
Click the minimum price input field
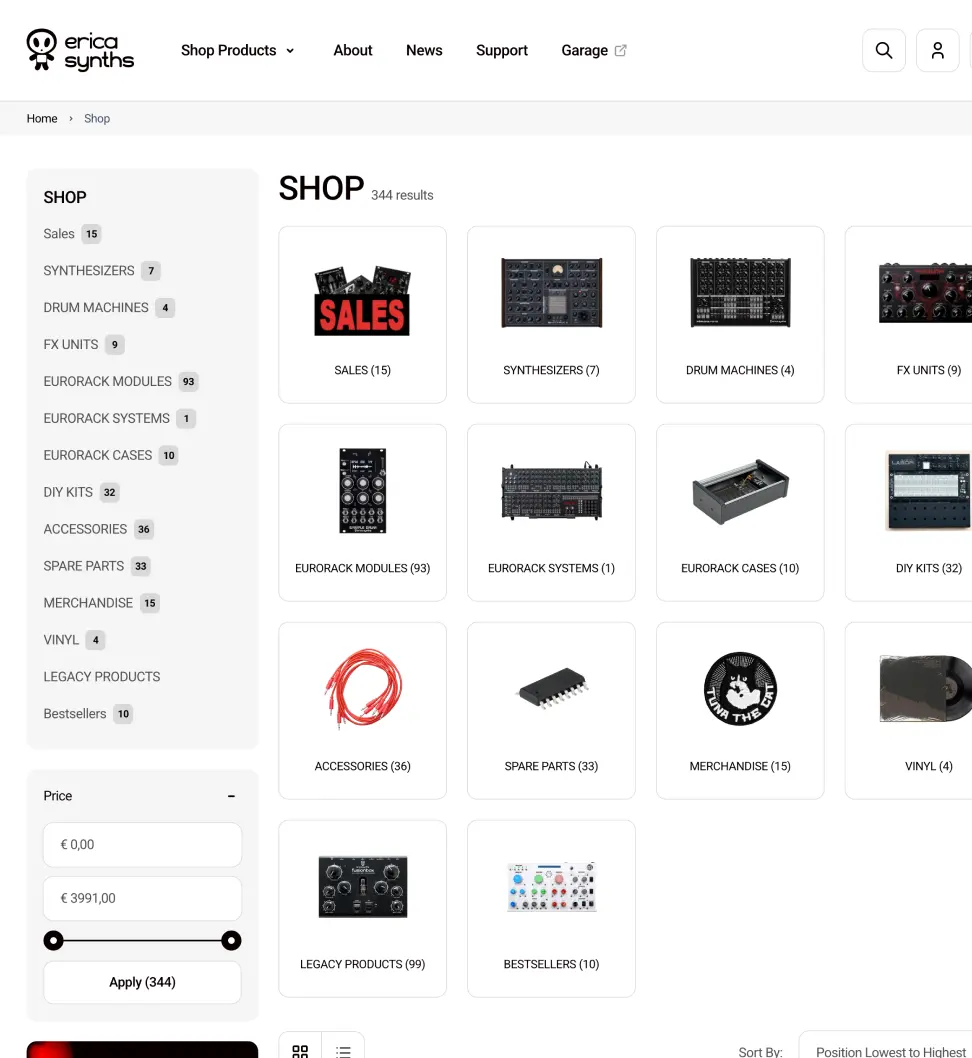142,845
